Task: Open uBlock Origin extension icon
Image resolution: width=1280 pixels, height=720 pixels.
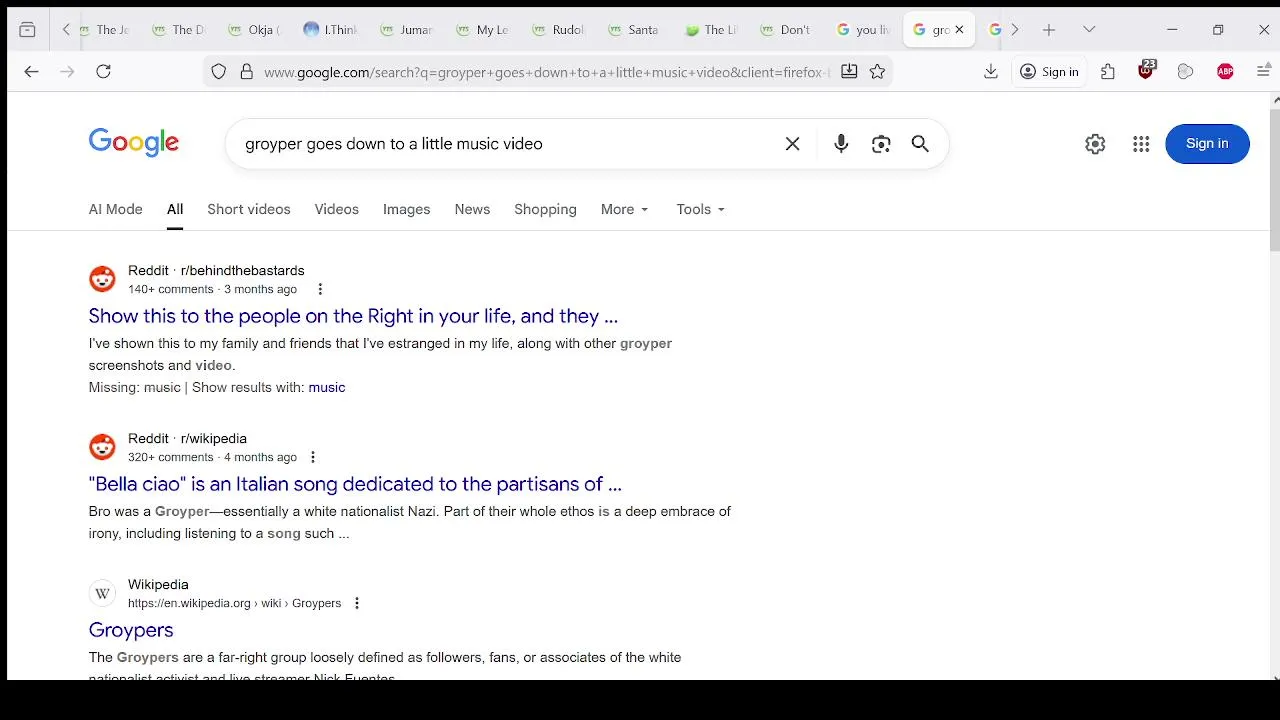Action: [1147, 71]
